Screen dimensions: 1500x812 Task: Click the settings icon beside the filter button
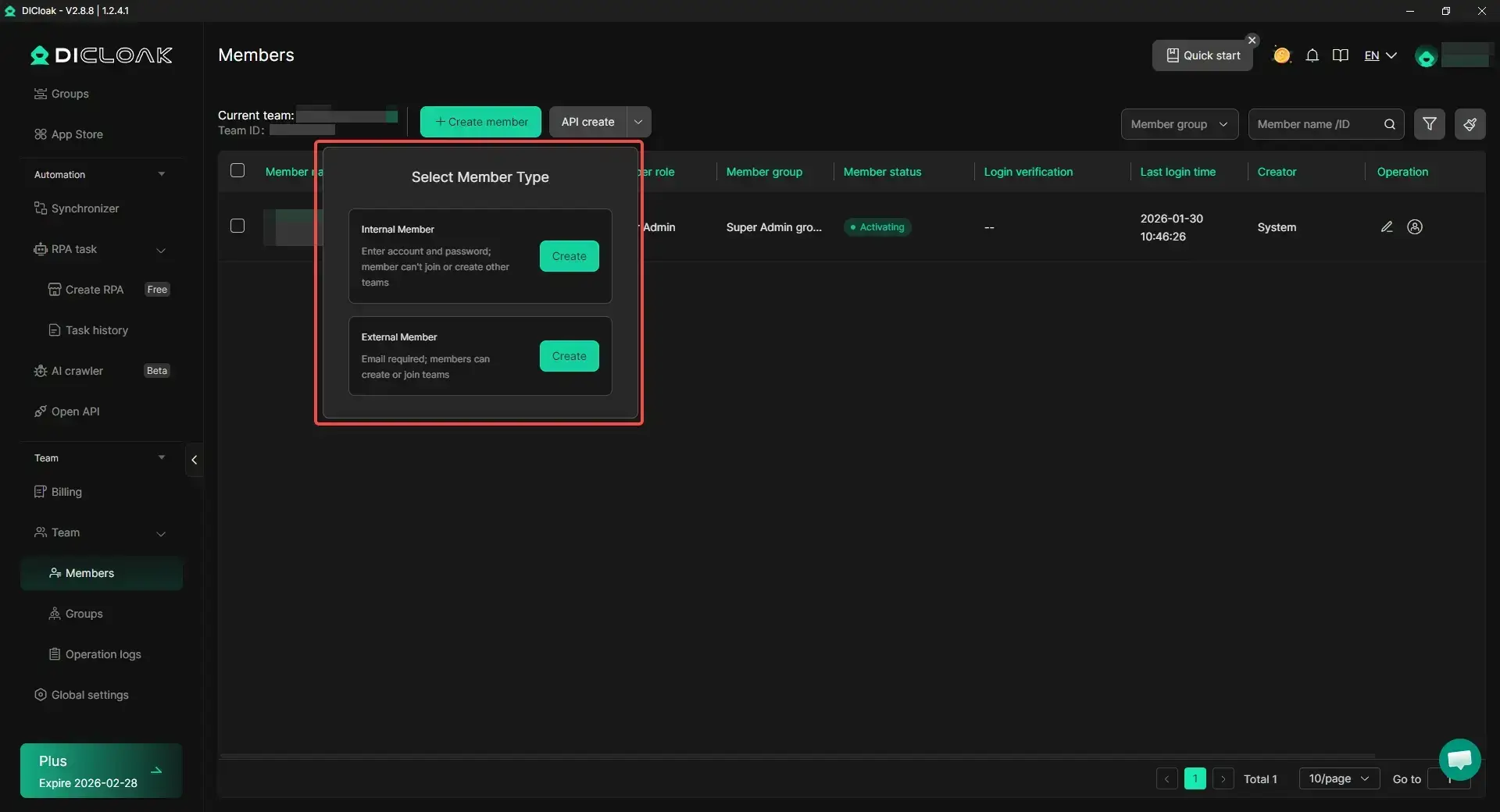click(1470, 124)
